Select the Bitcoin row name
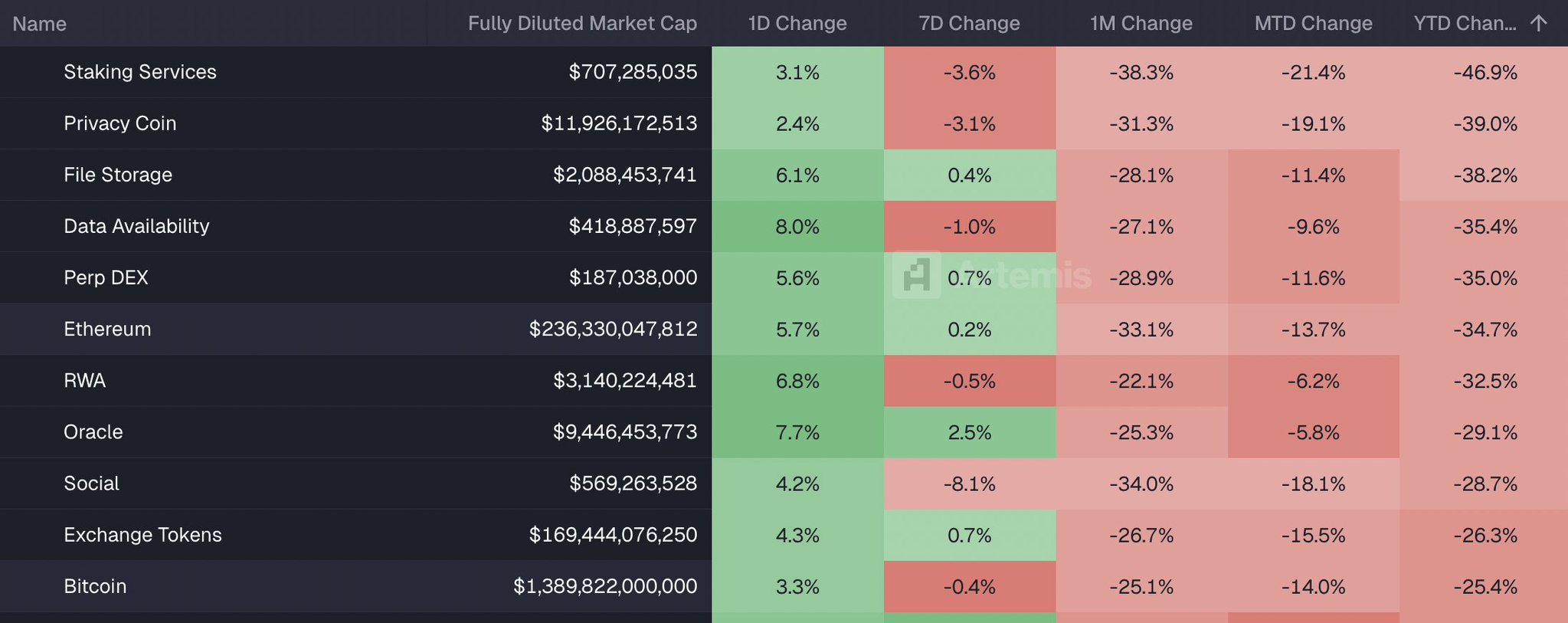1568x623 pixels. tap(95, 586)
